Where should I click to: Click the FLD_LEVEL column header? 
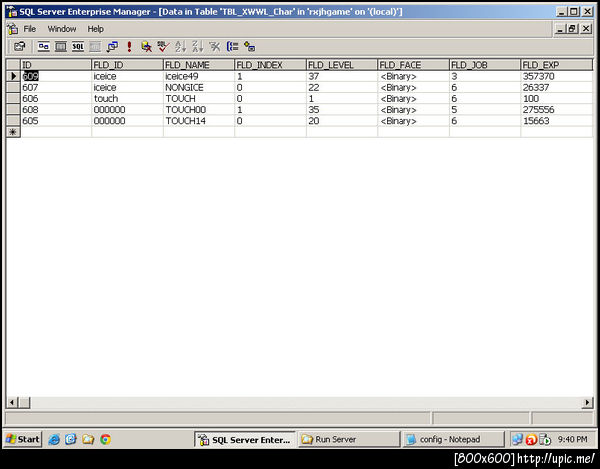[342, 65]
